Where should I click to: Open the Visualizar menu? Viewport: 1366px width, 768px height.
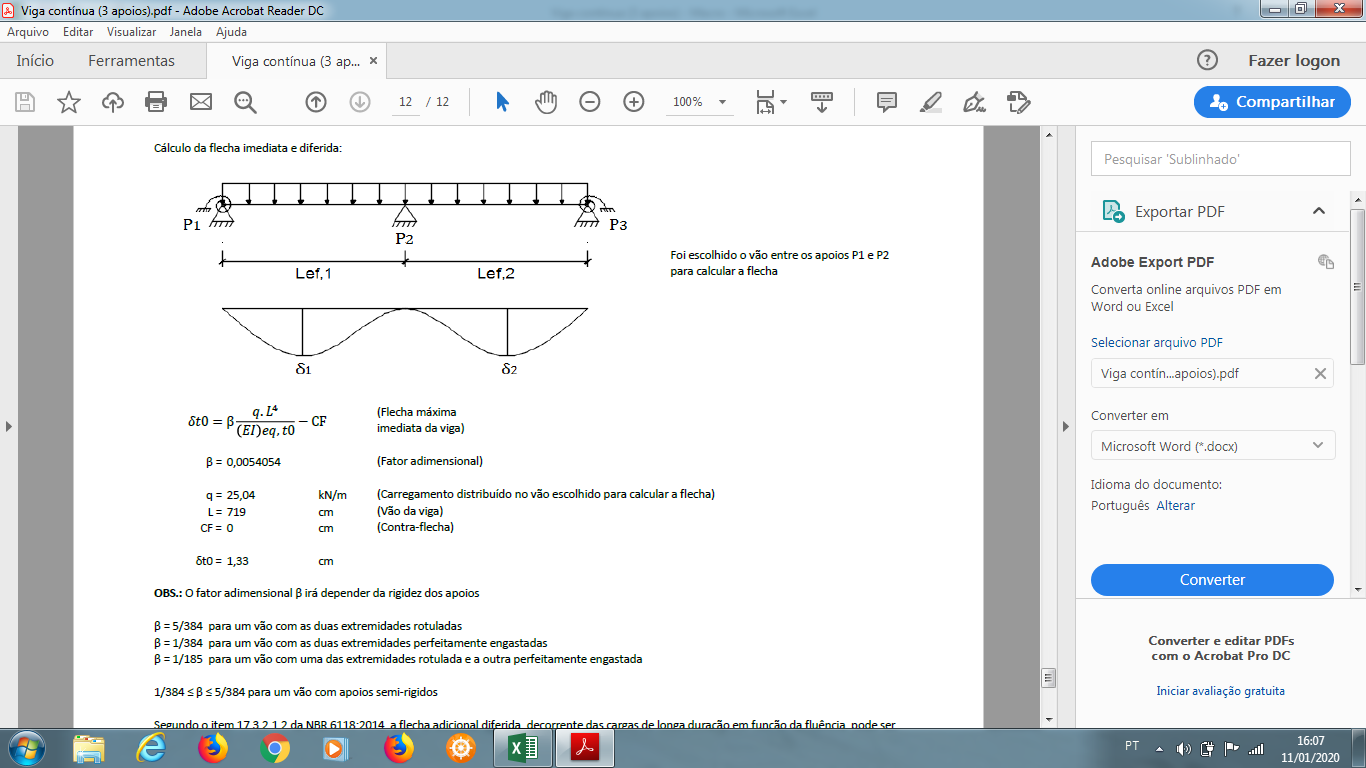pos(132,32)
